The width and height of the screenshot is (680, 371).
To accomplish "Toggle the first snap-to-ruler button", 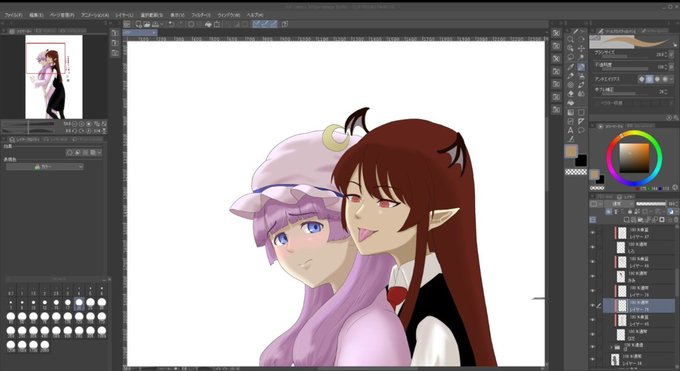I will tap(257, 24).
